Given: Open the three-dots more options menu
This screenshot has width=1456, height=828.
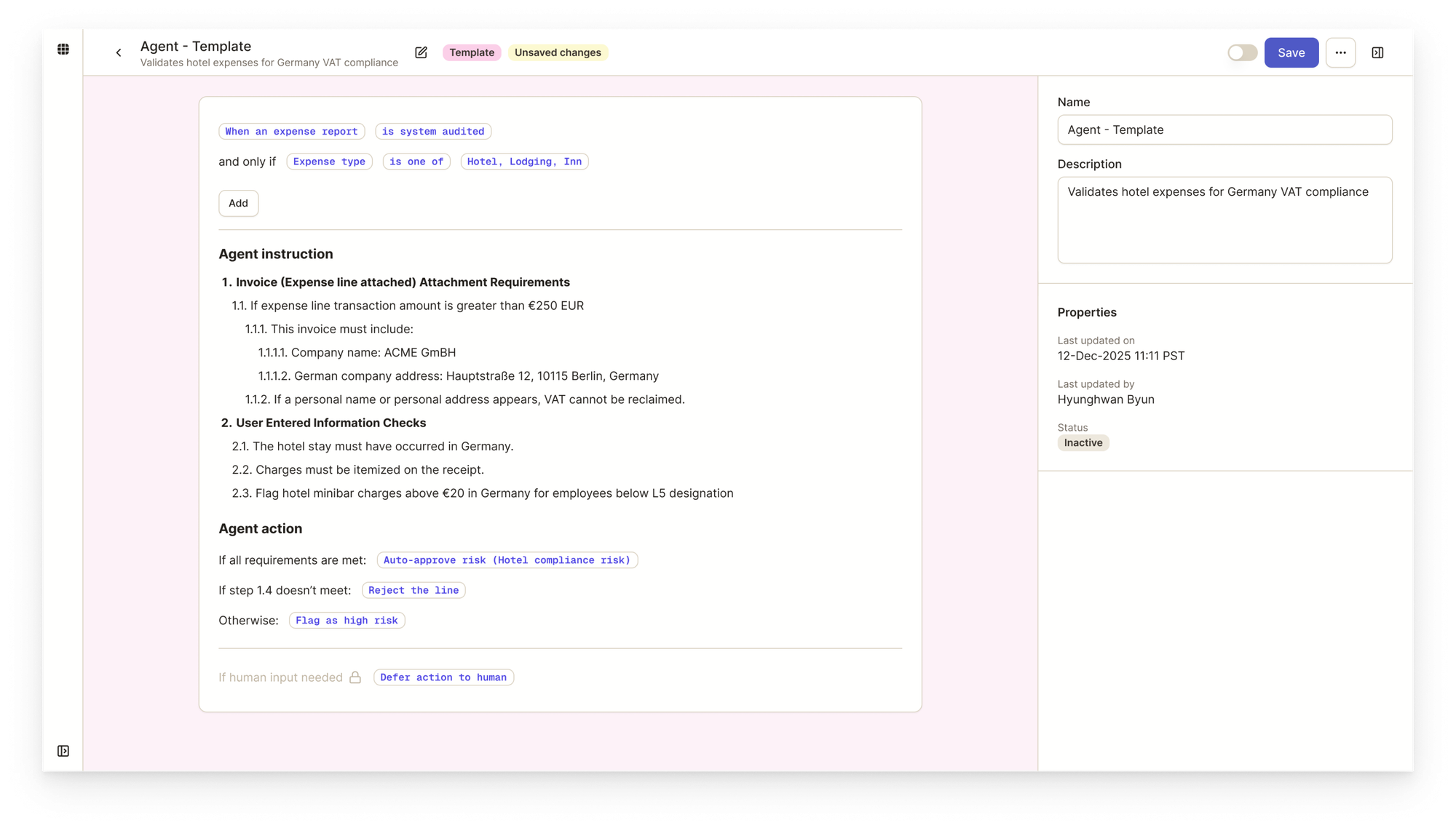Looking at the screenshot, I should coord(1340,52).
